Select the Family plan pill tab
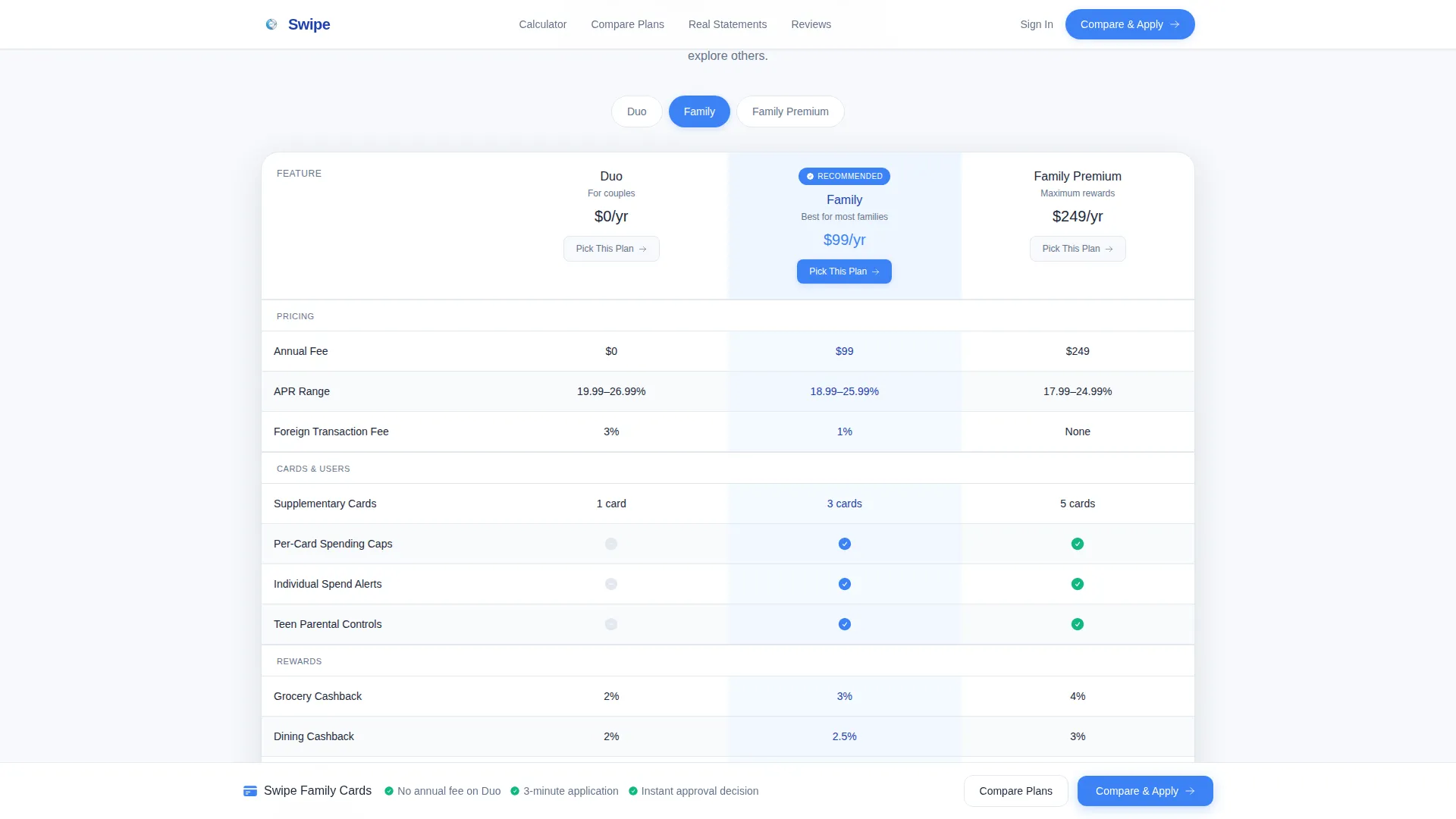 699,111
